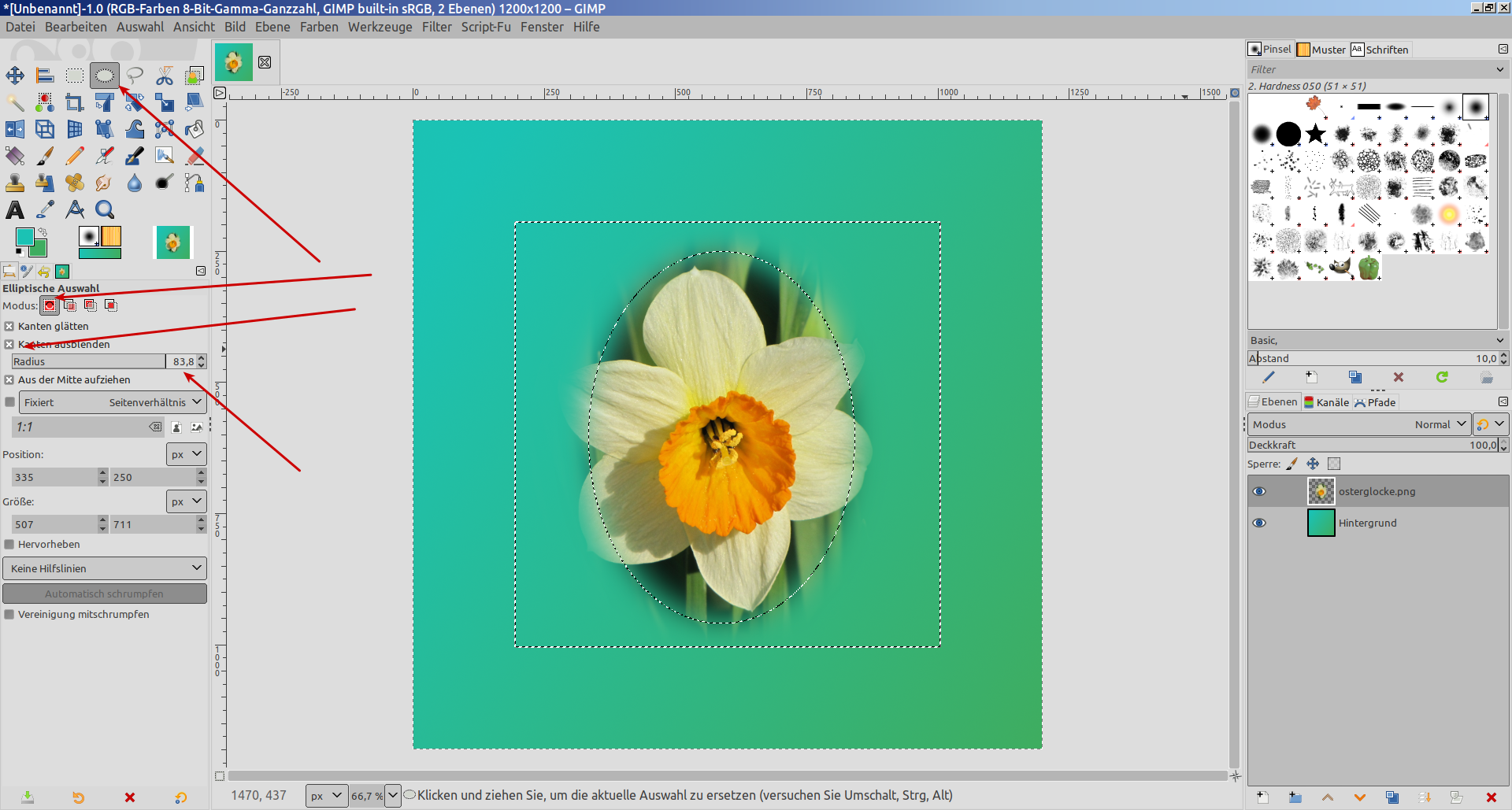The width and height of the screenshot is (1512, 810).
Task: Expand the Fixiert 'Seitenverhältnis' dropdown
Action: tap(113, 402)
